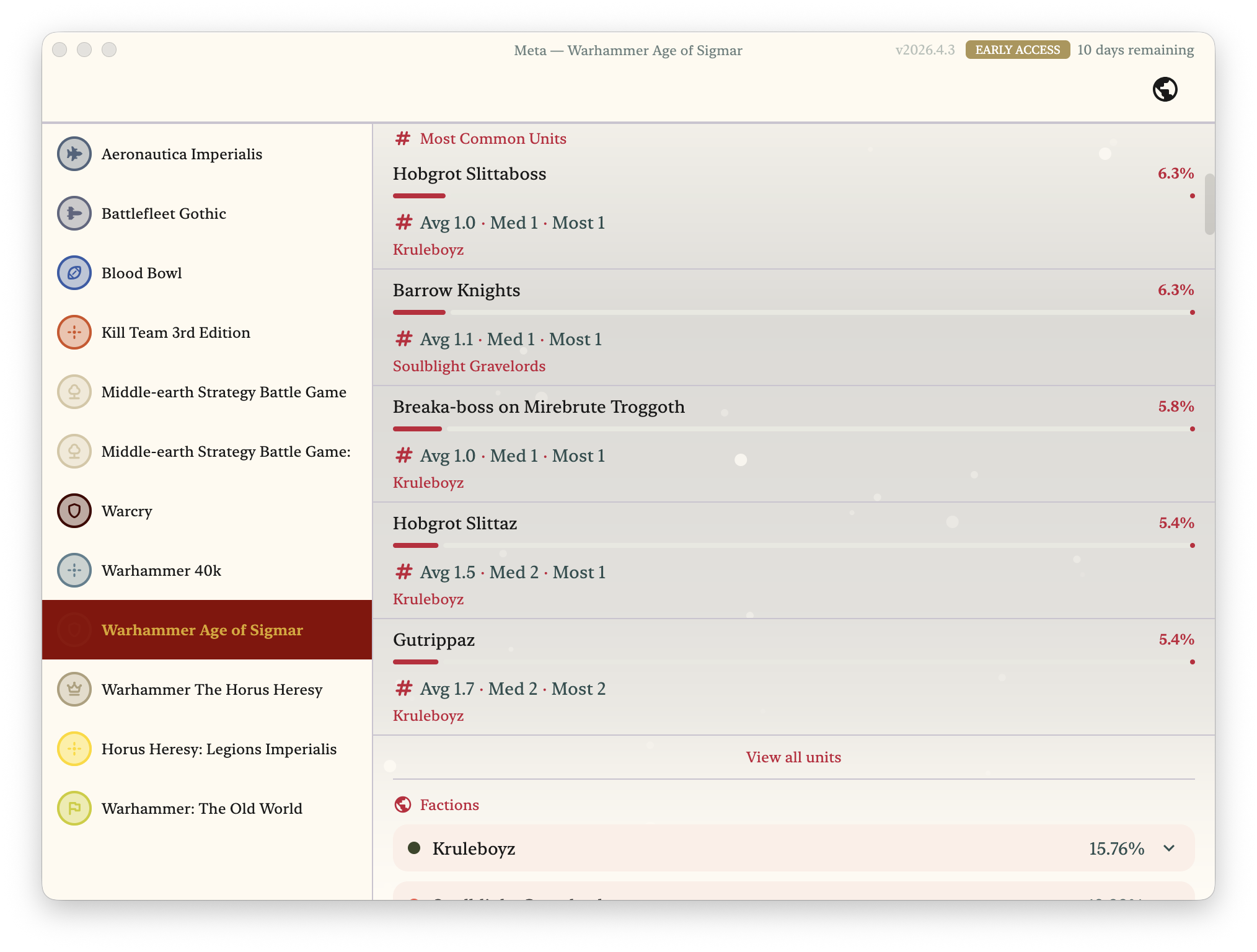
Task: Click the Soulblight Gravelords faction link
Action: [469, 366]
